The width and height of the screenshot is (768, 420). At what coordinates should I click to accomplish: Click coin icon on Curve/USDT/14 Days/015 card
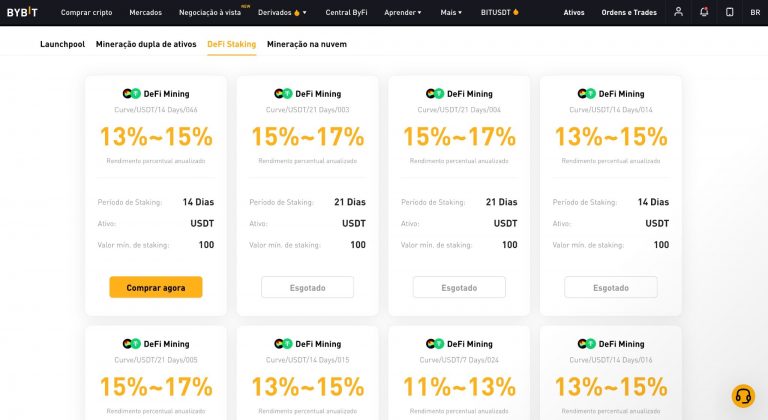(283, 344)
